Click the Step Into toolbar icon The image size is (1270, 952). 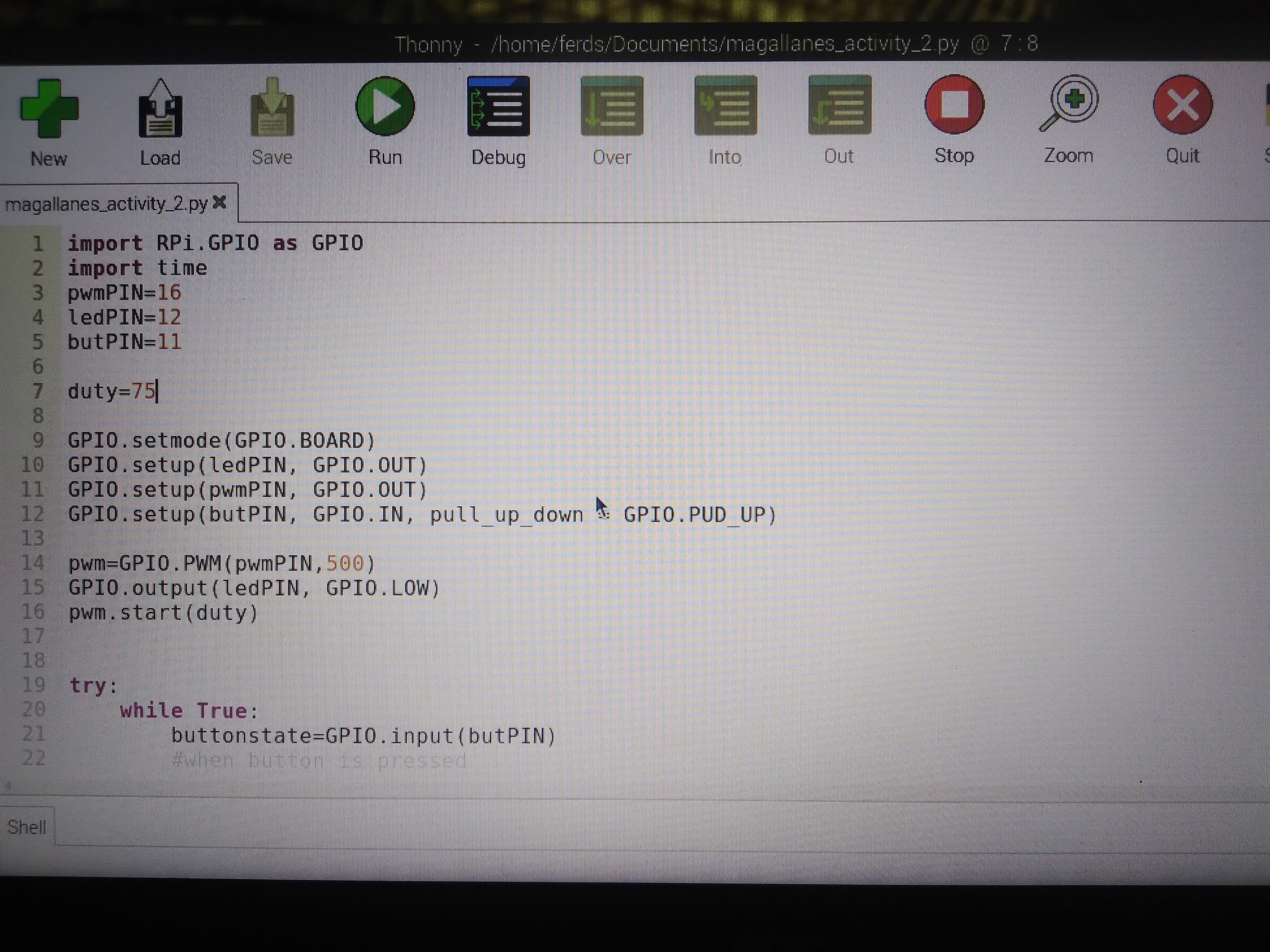point(726,105)
